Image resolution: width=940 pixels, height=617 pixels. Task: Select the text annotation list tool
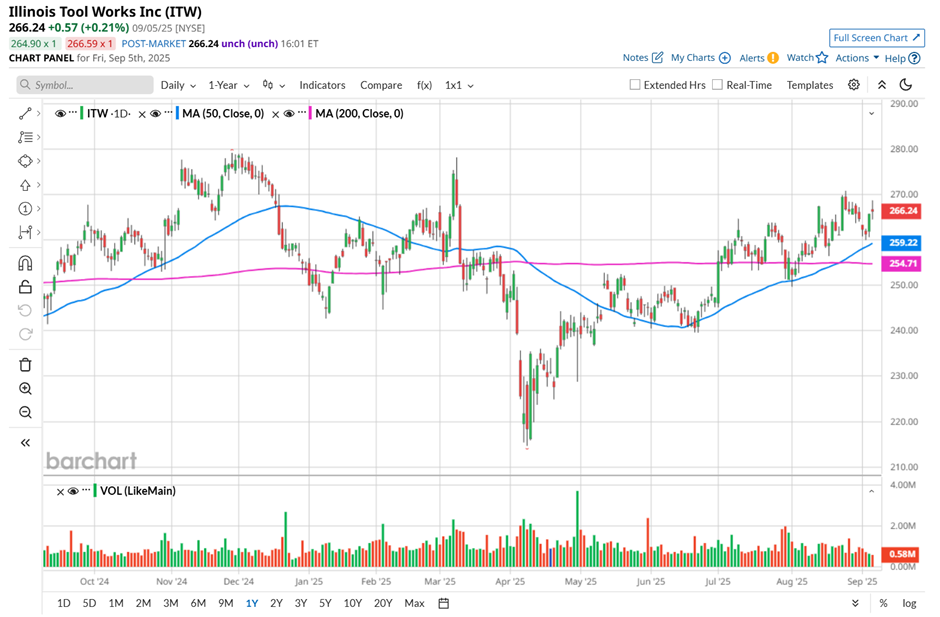pos(25,137)
